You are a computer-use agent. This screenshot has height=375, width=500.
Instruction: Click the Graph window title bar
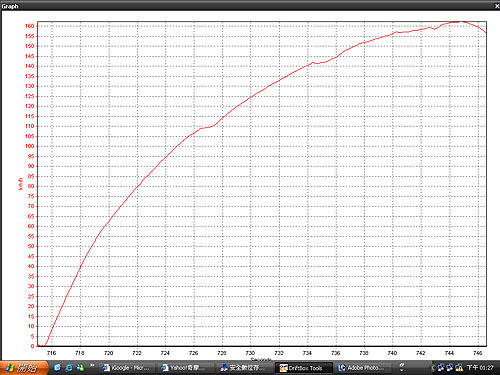click(x=247, y=6)
